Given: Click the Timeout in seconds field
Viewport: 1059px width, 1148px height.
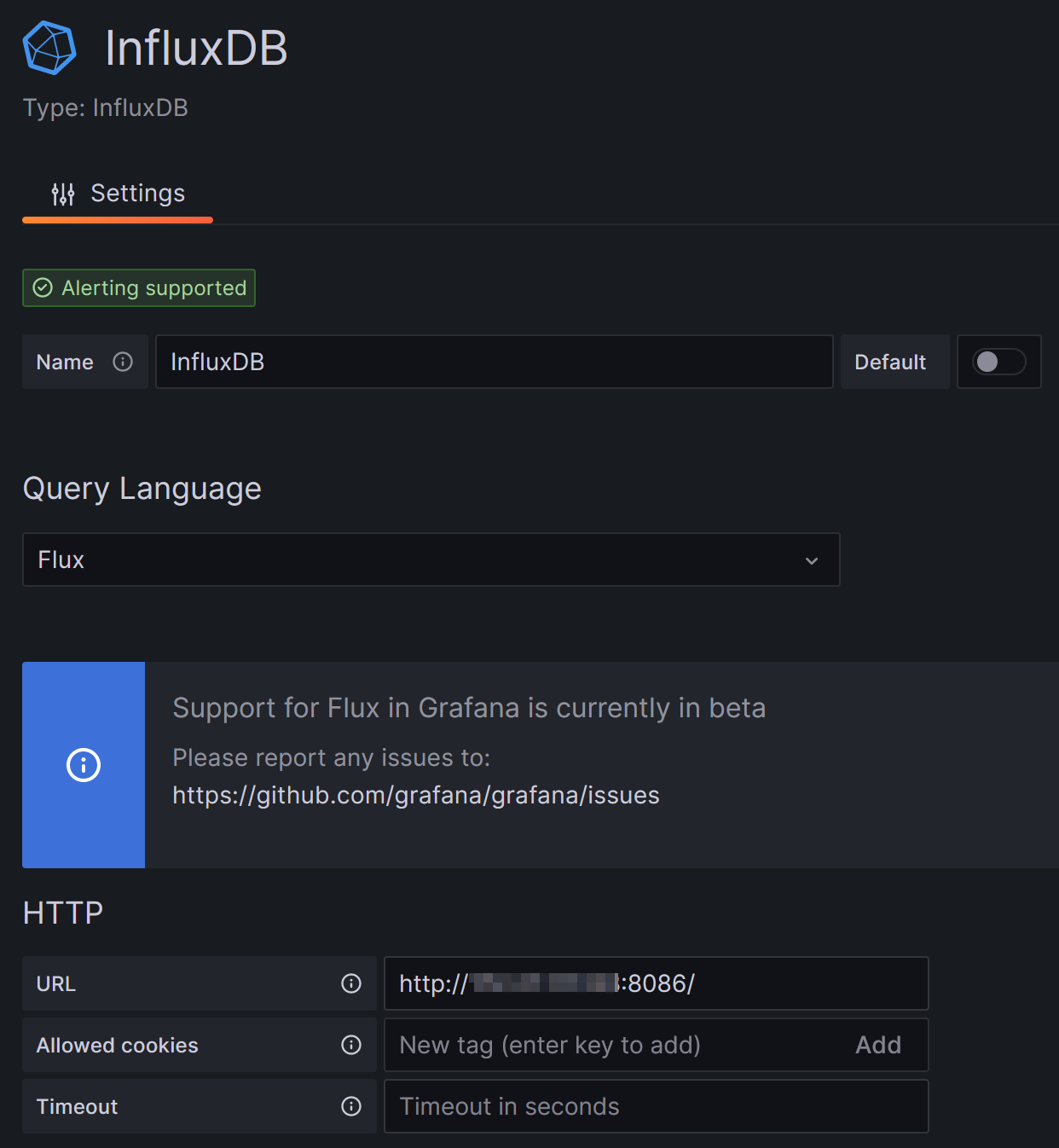Looking at the screenshot, I should coord(656,1106).
